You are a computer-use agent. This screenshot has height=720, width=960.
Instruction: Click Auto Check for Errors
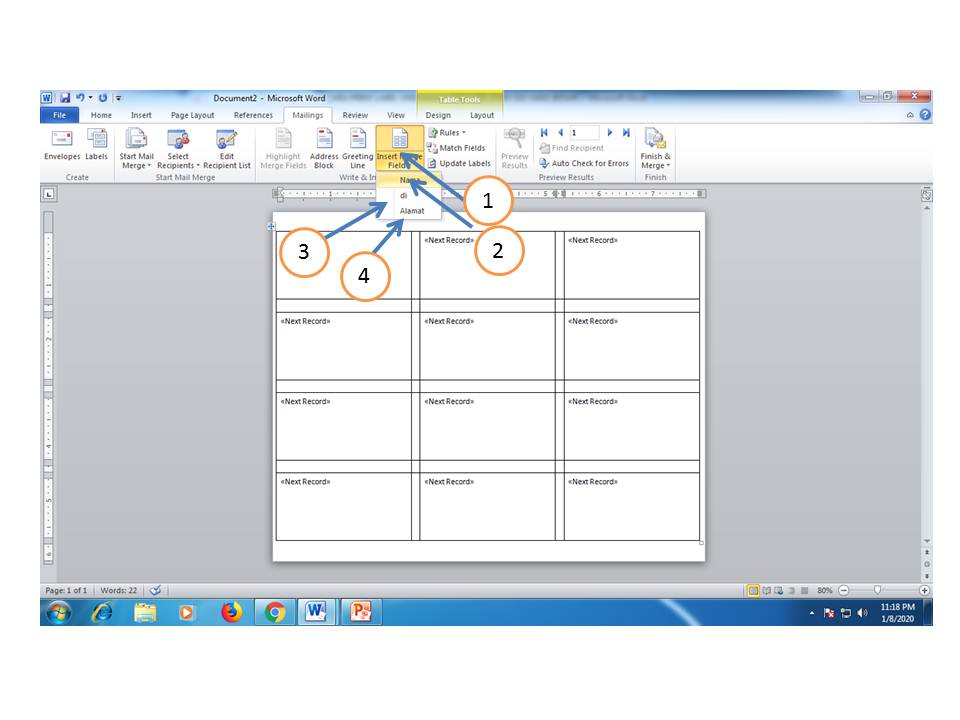click(x=584, y=163)
